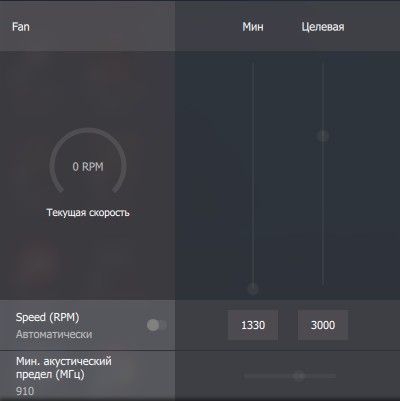The image size is (400, 401).
Task: Click acoustic slider track left of handle
Action: [268, 376]
